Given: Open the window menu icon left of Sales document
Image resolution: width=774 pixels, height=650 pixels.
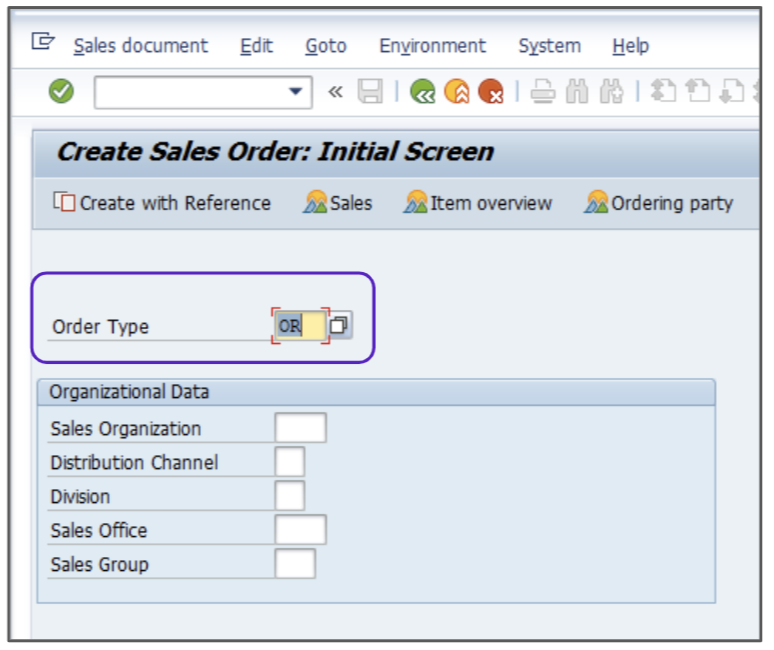Looking at the screenshot, I should click(x=43, y=42).
